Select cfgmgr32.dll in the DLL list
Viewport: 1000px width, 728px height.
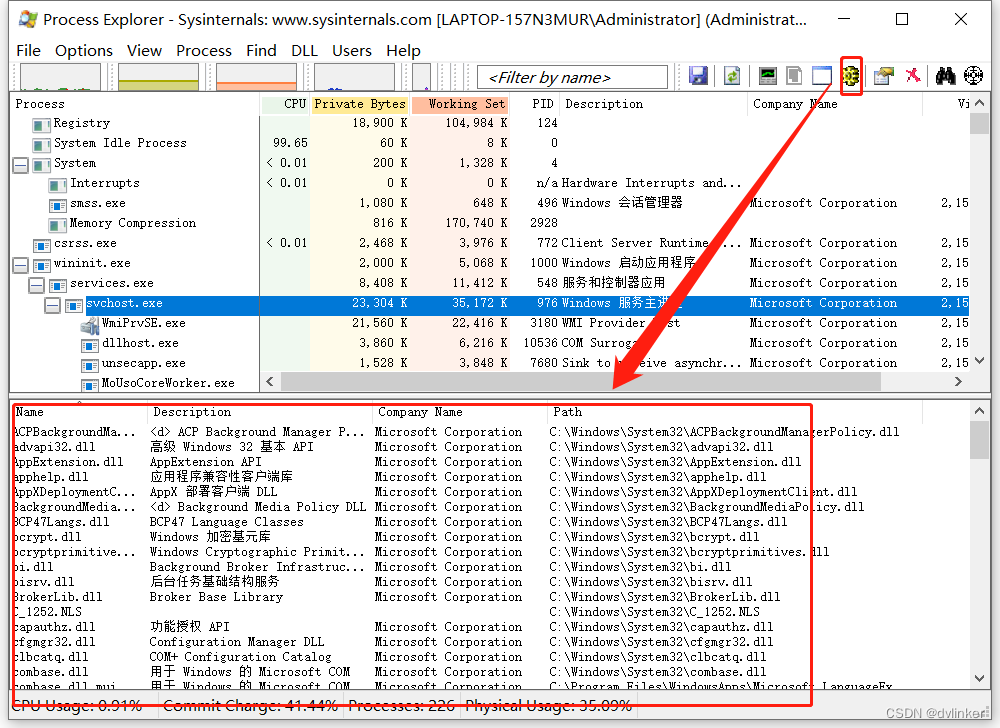[x=54, y=643]
